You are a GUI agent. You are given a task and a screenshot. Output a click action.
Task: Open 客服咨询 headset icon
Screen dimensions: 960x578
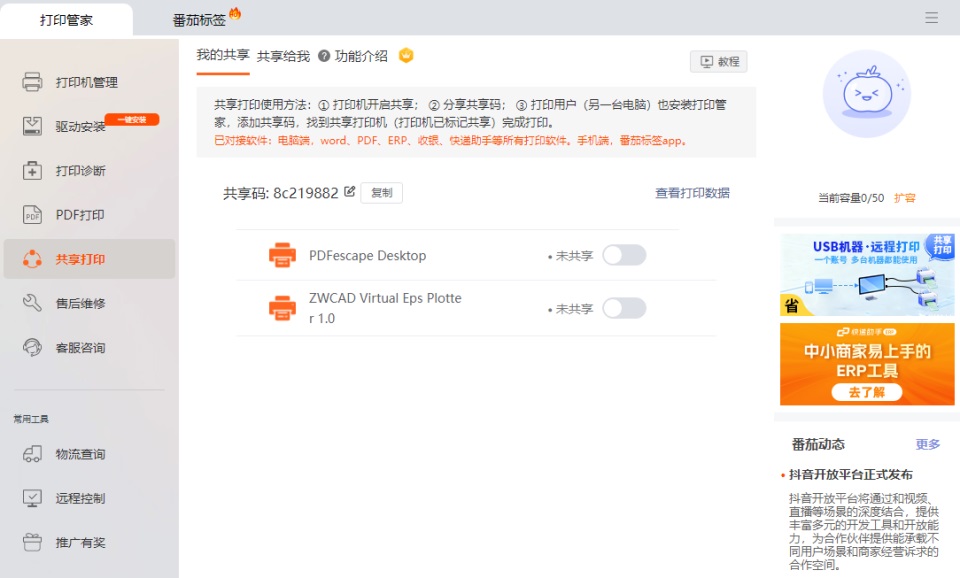[x=32, y=347]
